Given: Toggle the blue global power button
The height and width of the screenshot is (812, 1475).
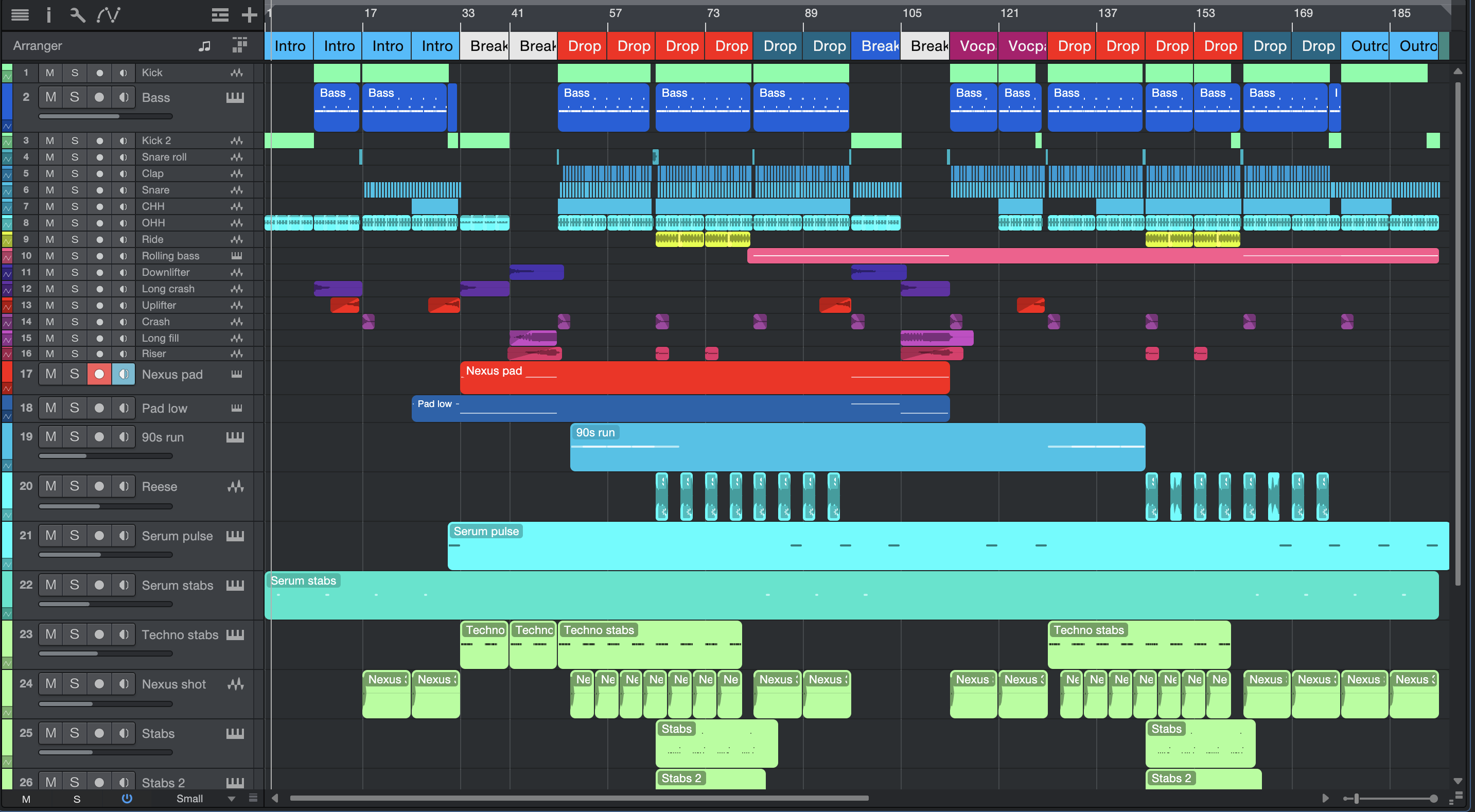Looking at the screenshot, I should pos(127,798).
